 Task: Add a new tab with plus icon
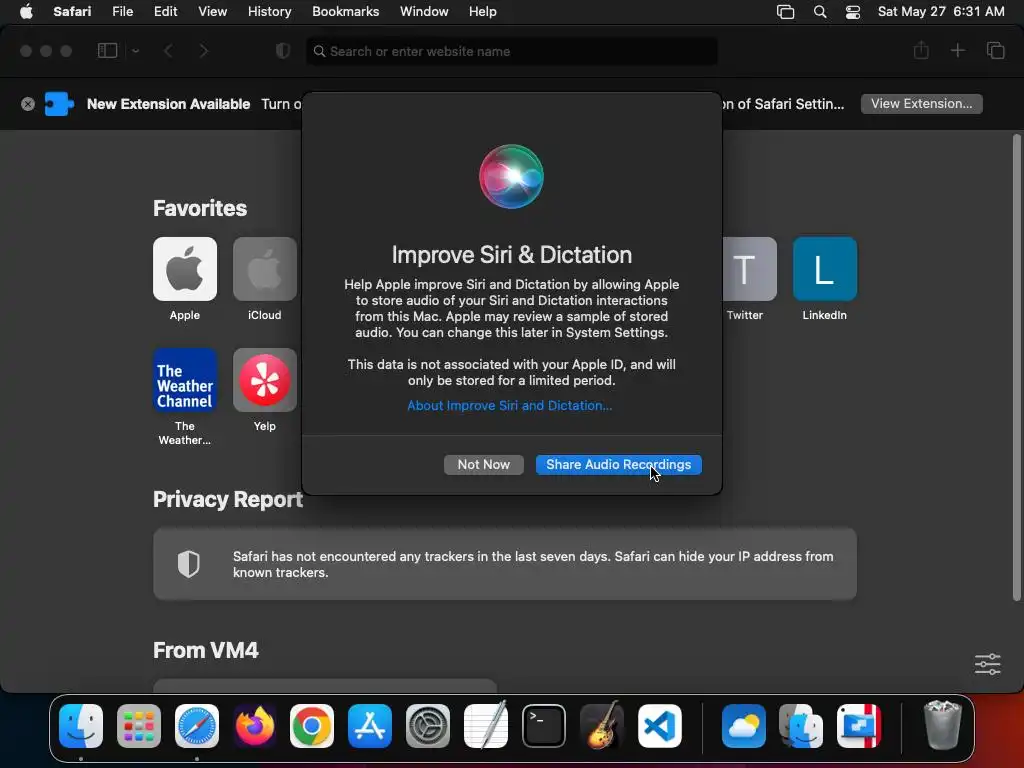tap(957, 50)
